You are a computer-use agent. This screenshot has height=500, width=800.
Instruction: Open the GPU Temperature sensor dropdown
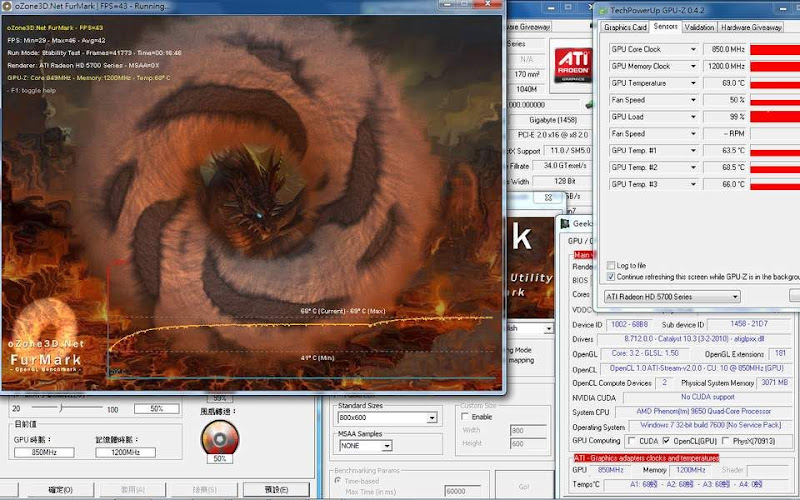point(693,83)
